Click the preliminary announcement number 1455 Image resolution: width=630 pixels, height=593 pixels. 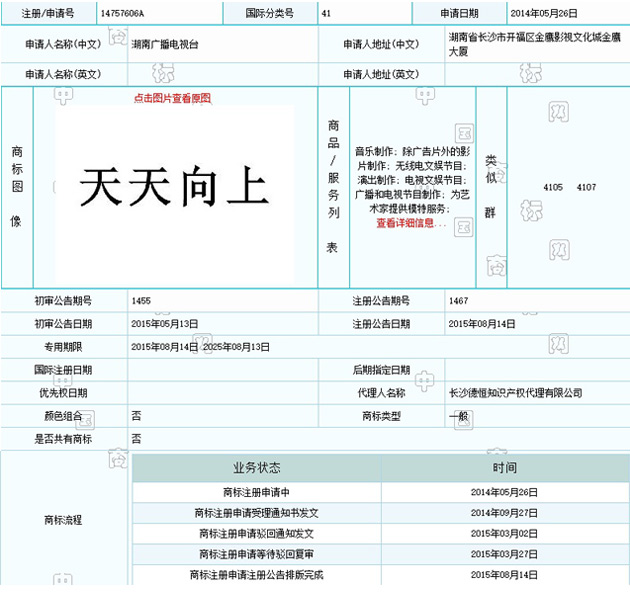(141, 300)
